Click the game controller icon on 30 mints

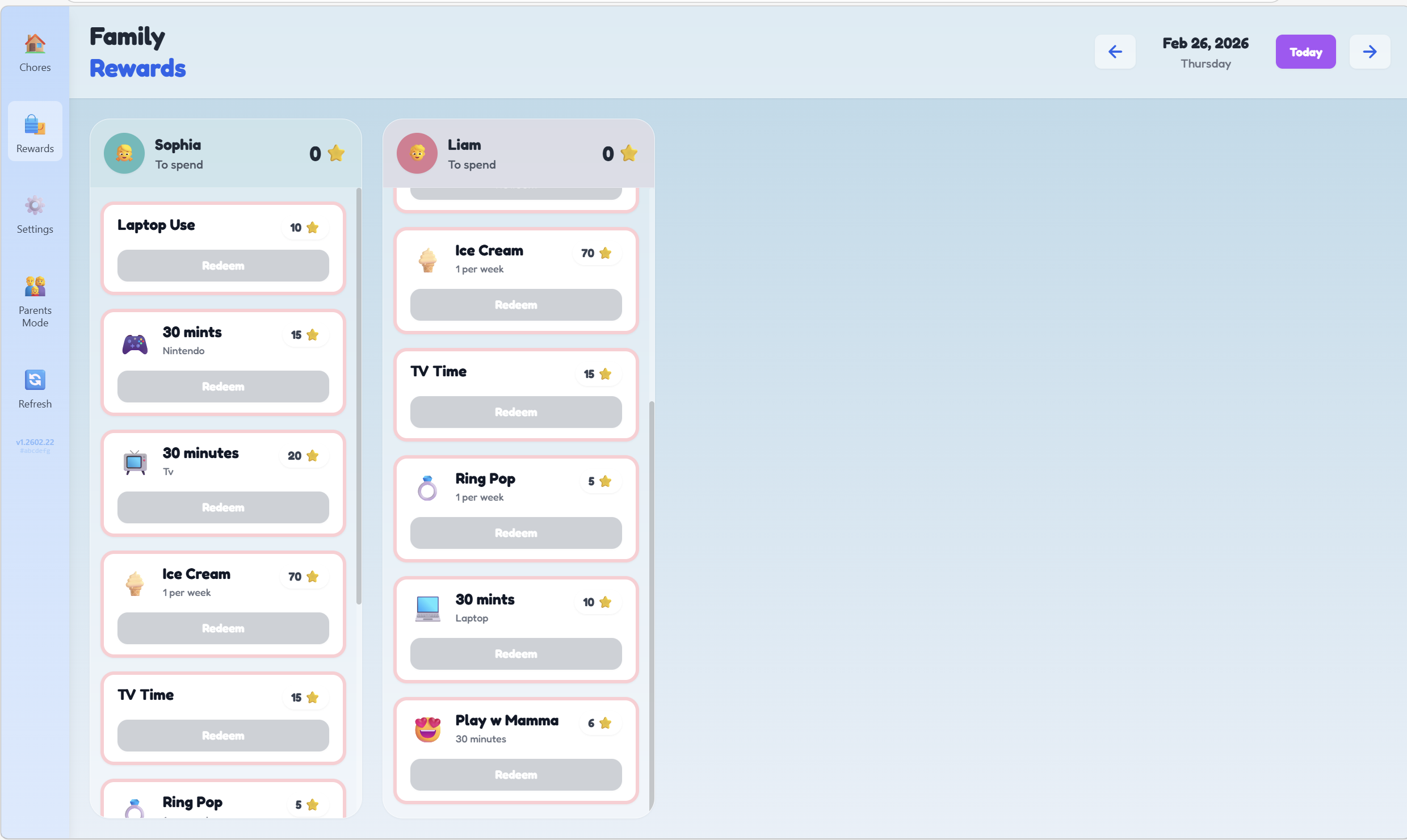(135, 344)
